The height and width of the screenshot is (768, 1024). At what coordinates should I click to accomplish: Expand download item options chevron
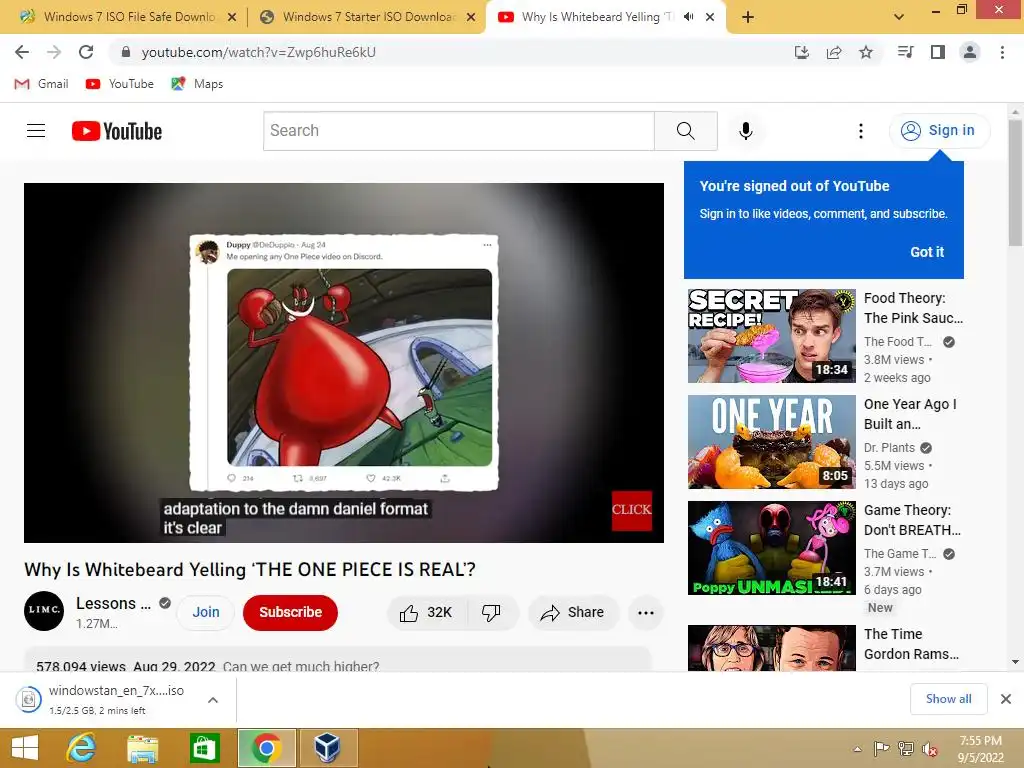tap(212, 700)
